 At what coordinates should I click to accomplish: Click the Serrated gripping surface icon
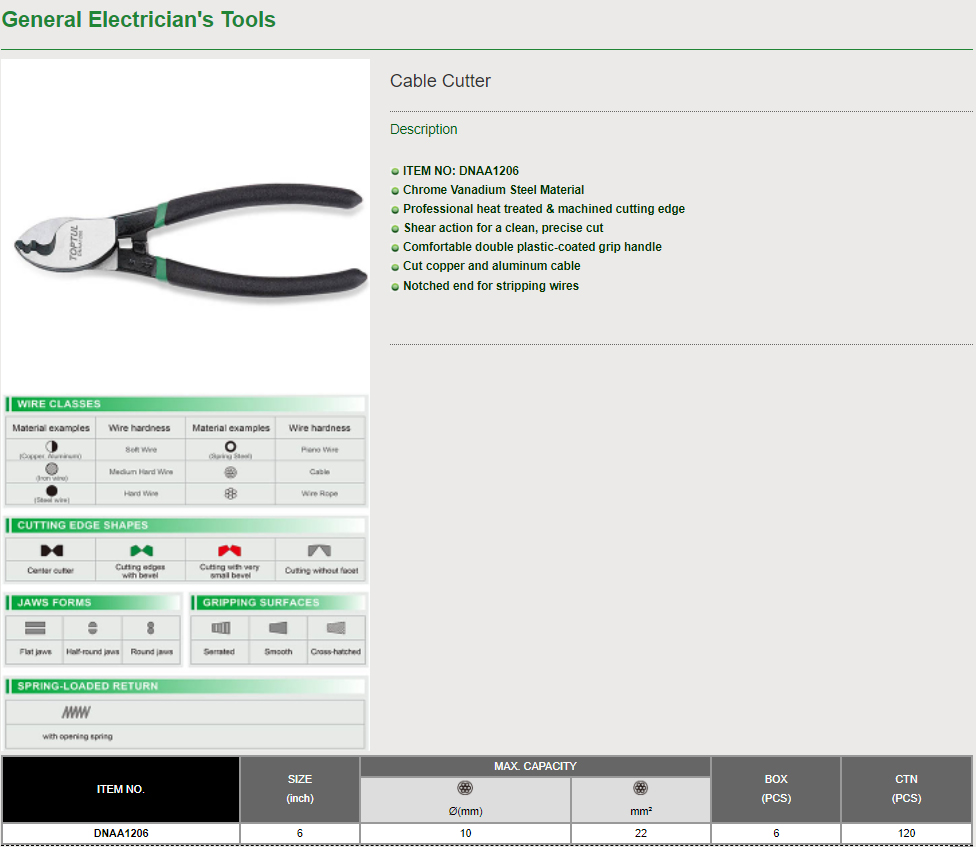click(x=220, y=628)
